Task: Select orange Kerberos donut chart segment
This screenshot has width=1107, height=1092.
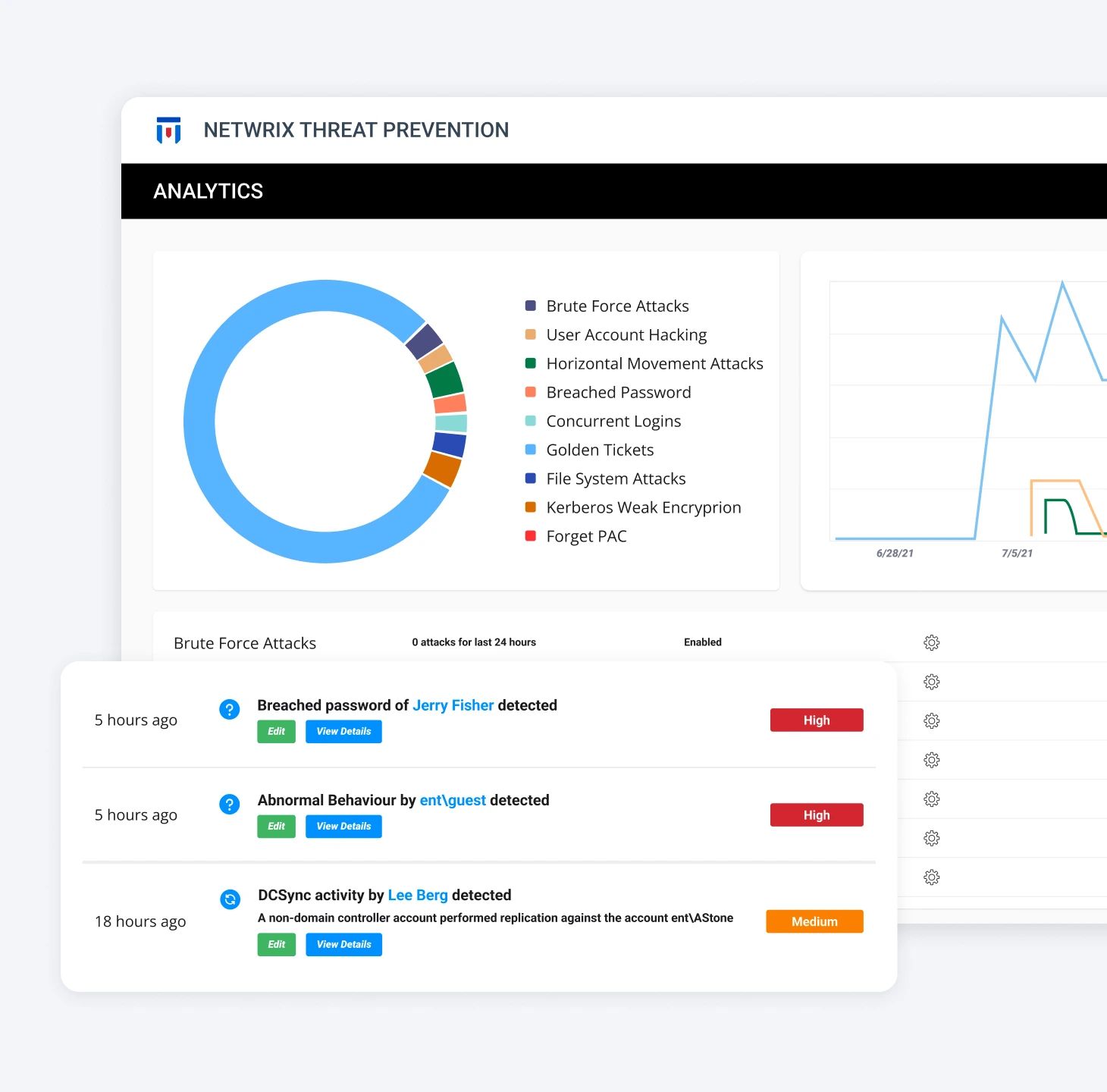Action: (x=442, y=469)
